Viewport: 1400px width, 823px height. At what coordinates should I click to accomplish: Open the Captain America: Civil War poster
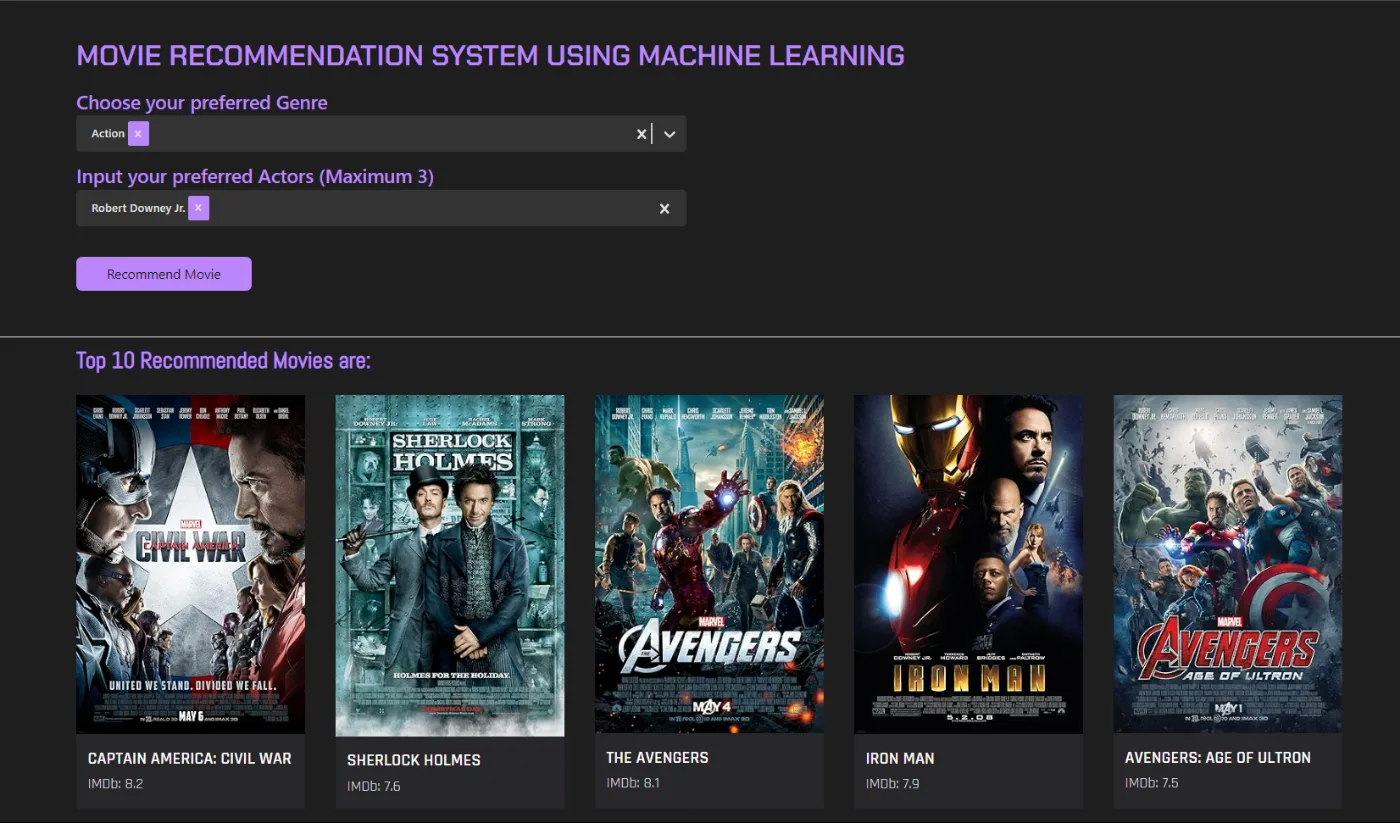[190, 564]
